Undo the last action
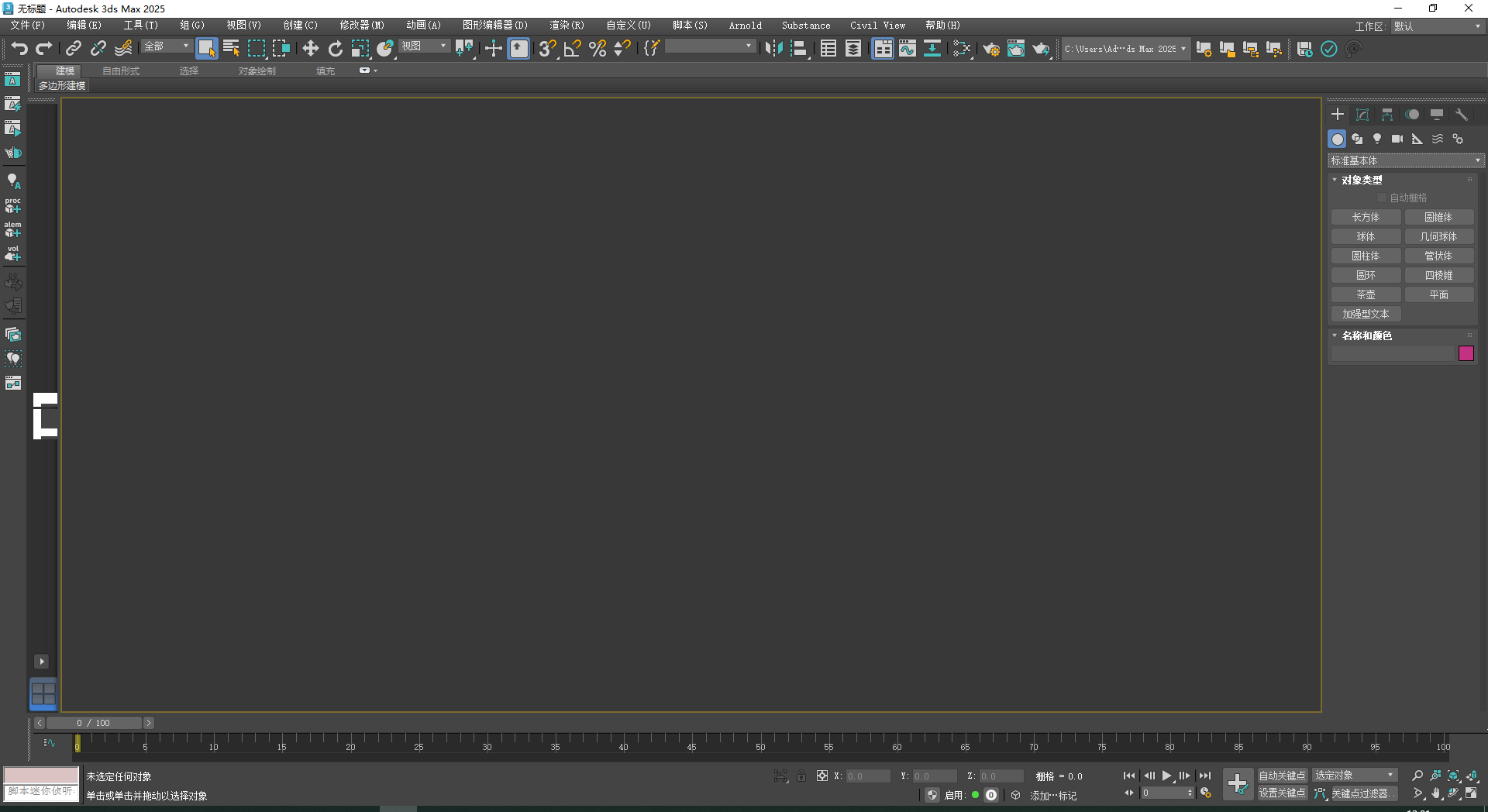Screen dimensions: 1488x812 coord(19,48)
